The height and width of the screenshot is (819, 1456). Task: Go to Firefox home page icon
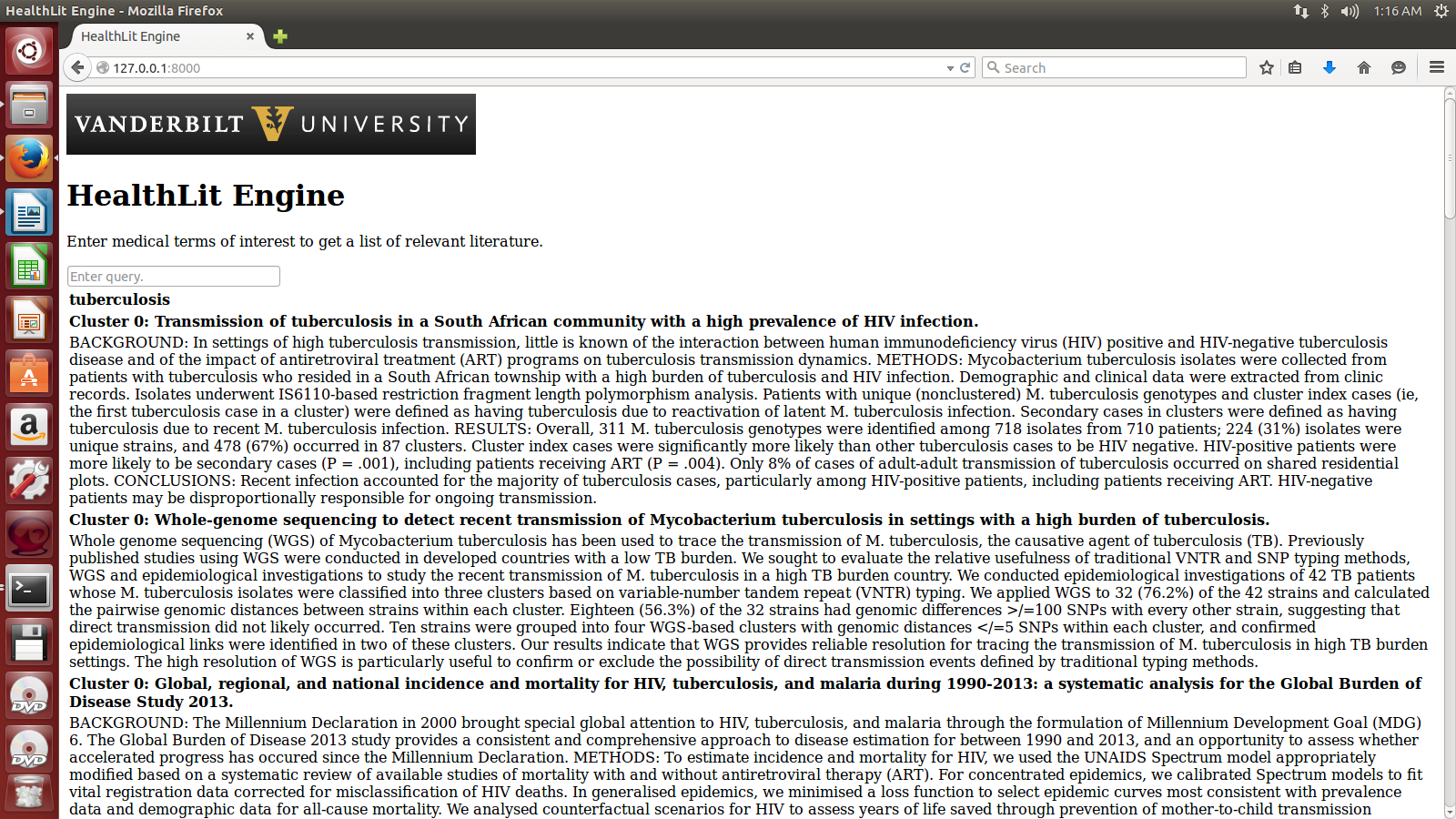[1364, 67]
